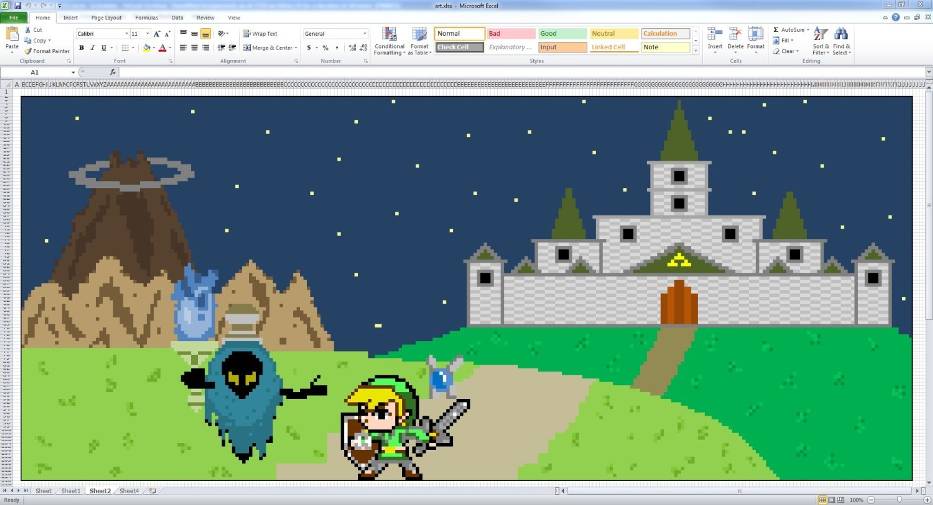Screen dimensions: 933x505
Task: Align text to the left
Action: 183,48
